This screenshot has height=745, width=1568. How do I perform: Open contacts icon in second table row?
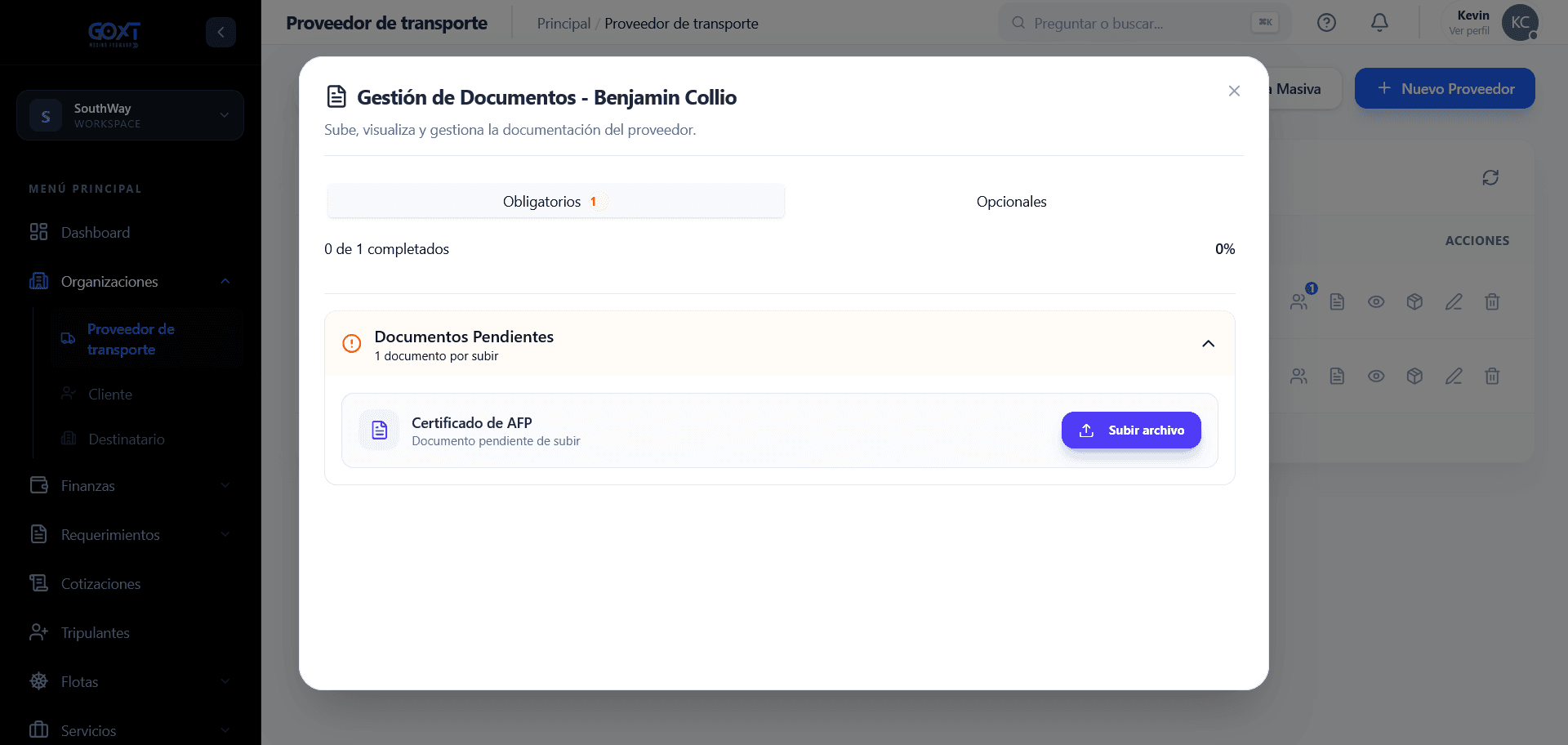(x=1299, y=376)
